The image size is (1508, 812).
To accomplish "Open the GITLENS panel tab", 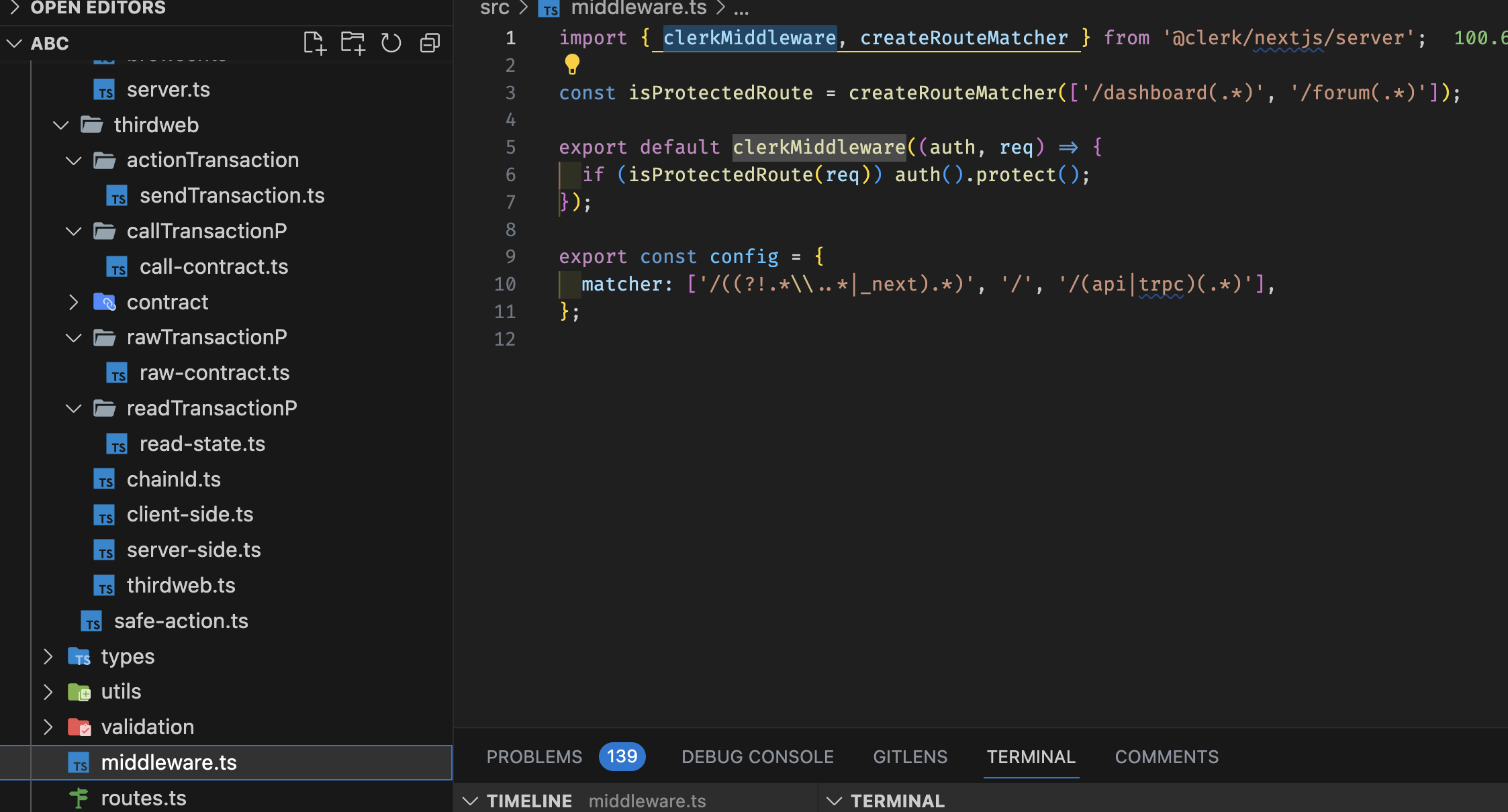I will (910, 757).
